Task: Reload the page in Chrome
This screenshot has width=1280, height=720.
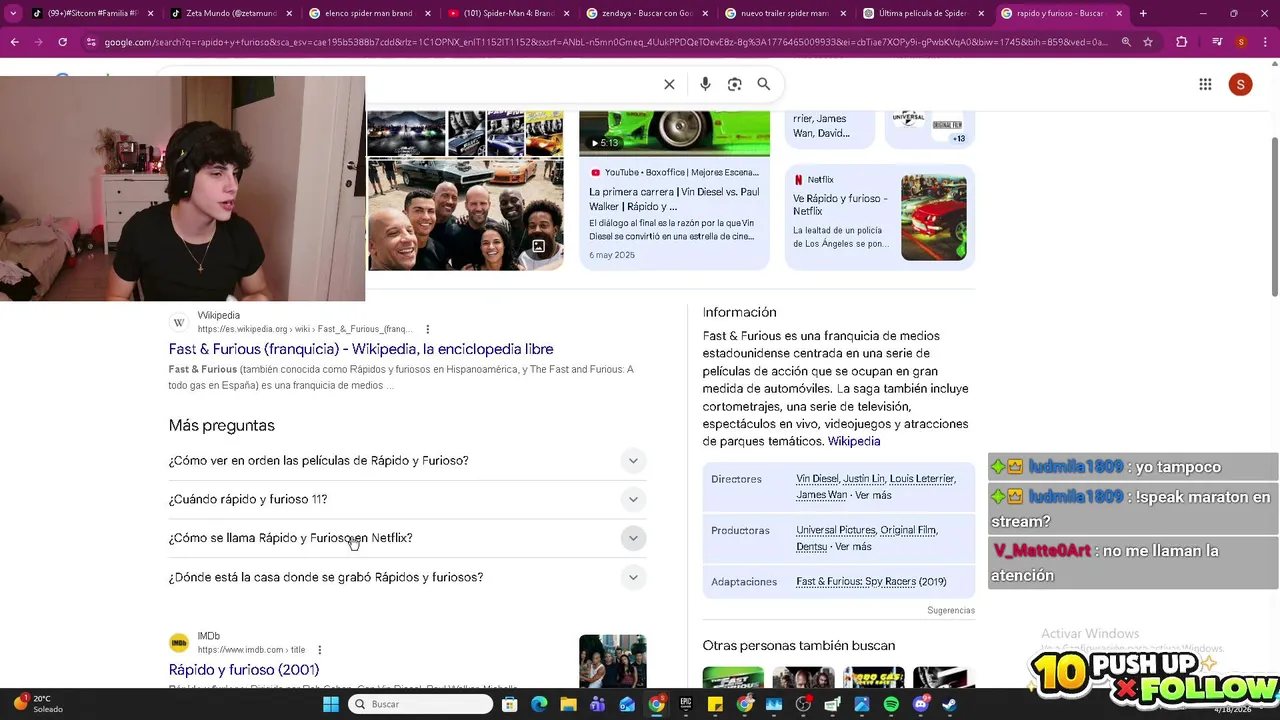Action: coord(62,42)
